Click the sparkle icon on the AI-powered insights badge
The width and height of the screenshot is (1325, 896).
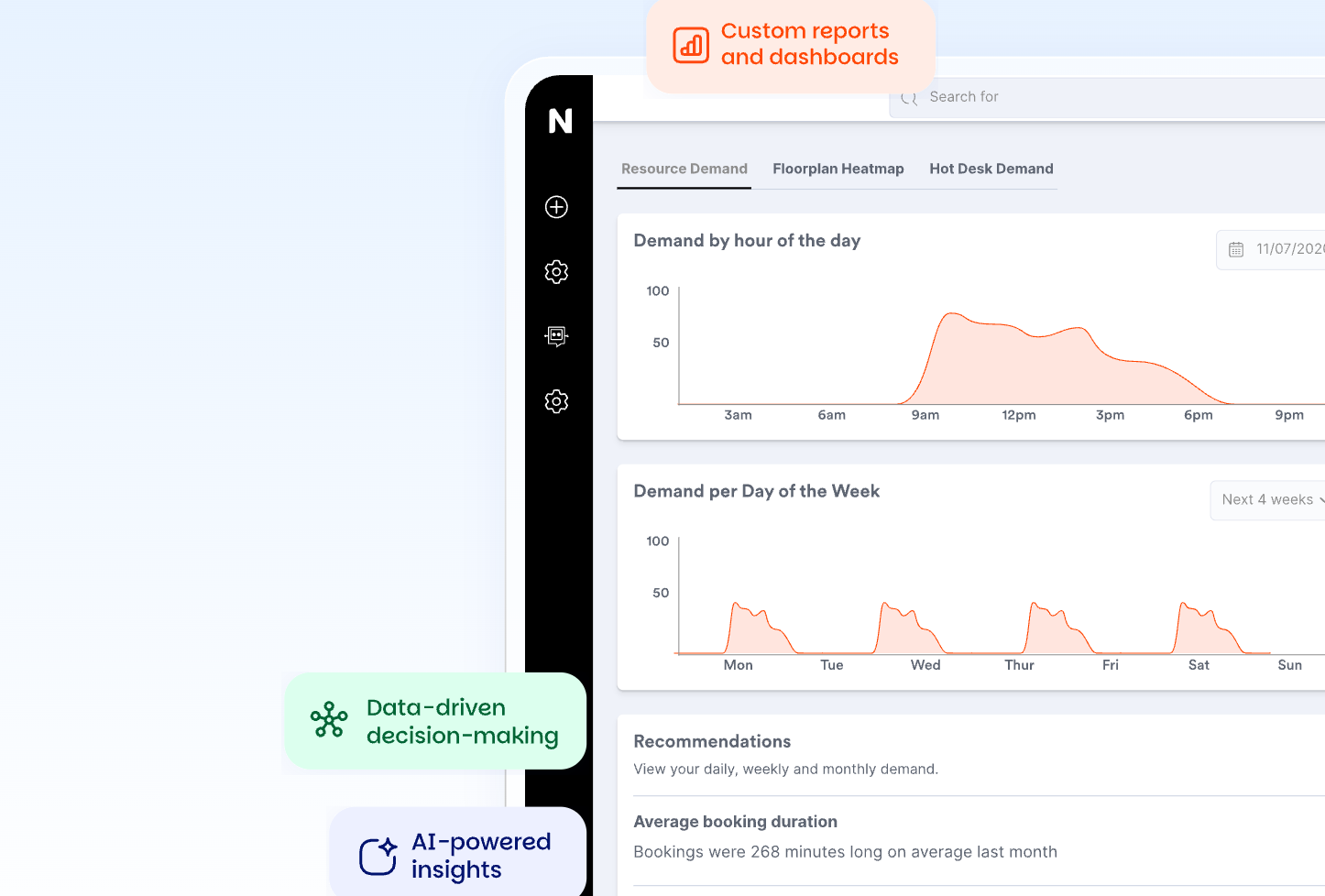coord(378,857)
